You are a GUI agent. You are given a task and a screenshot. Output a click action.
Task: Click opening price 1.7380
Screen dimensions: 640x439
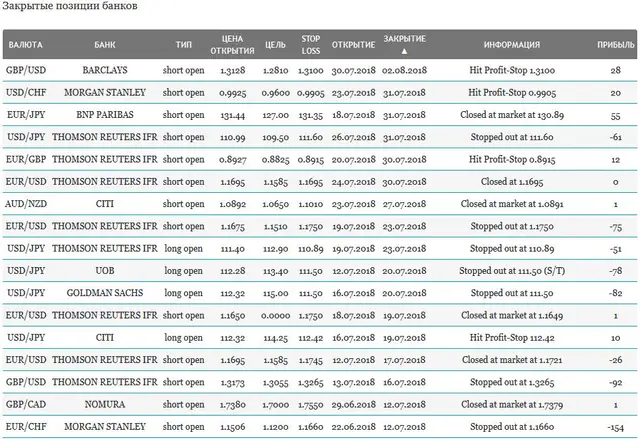tap(233, 404)
